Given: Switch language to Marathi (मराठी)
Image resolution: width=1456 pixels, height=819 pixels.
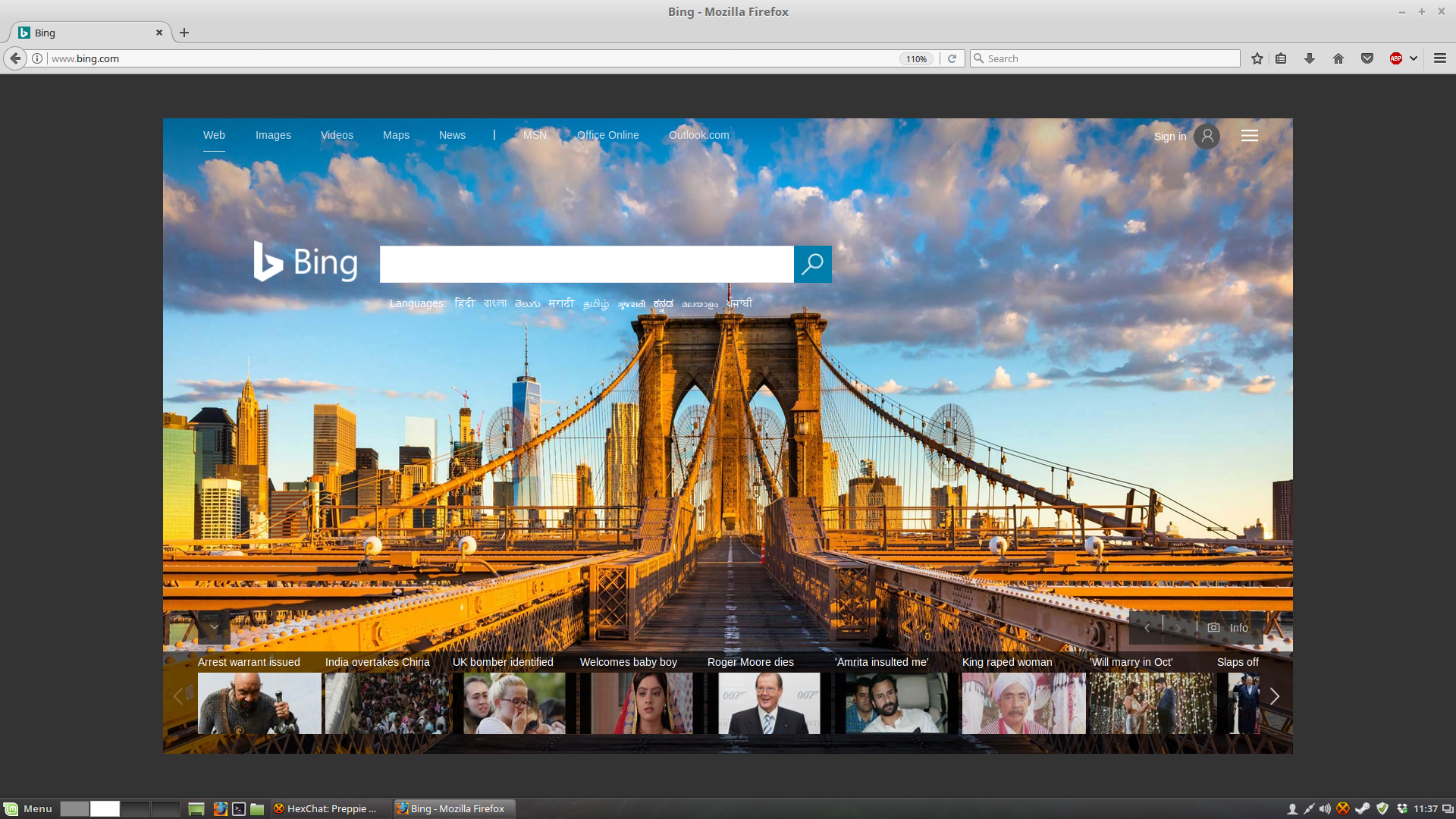Looking at the screenshot, I should click(x=561, y=303).
